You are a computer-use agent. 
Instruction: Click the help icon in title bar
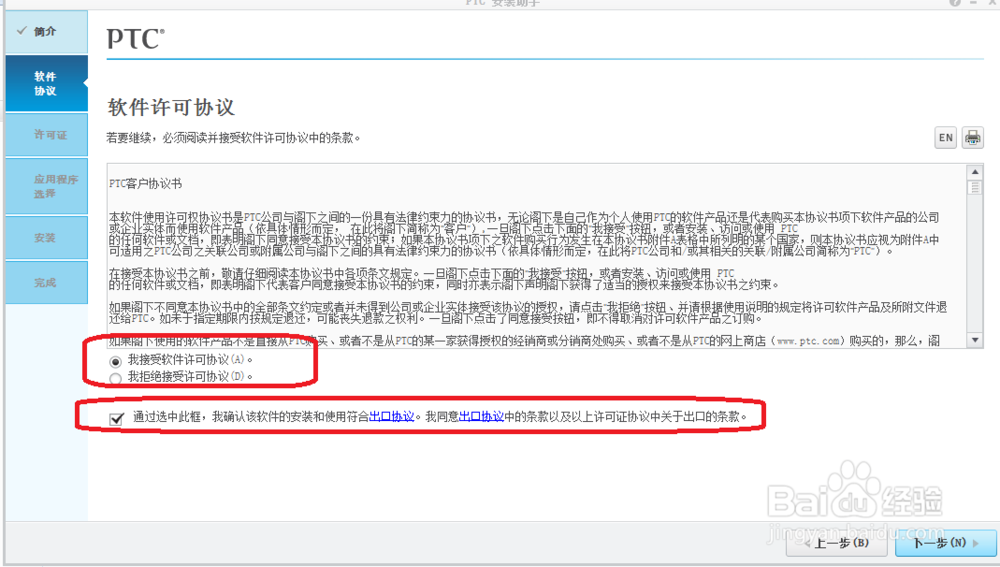(955, 3)
